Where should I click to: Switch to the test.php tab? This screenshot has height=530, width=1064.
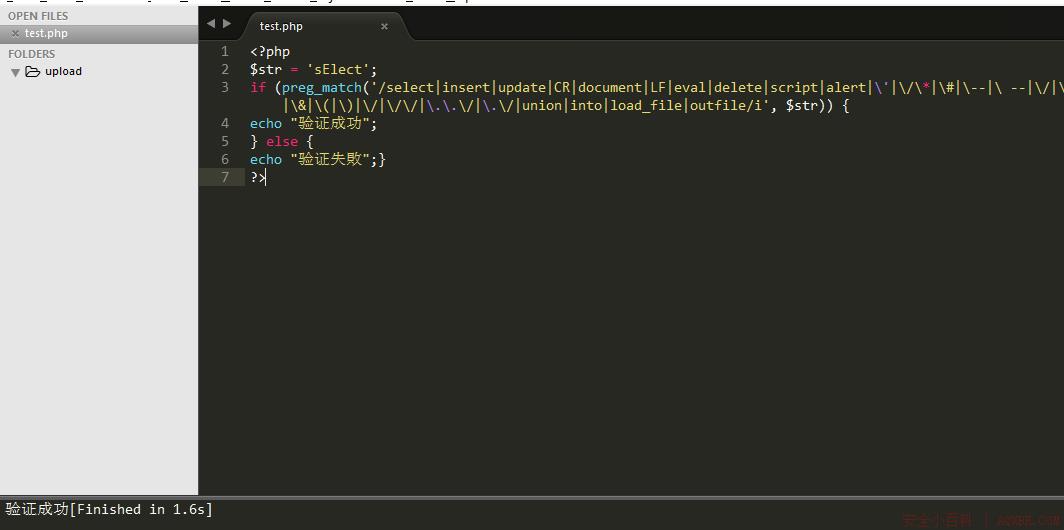[281, 26]
